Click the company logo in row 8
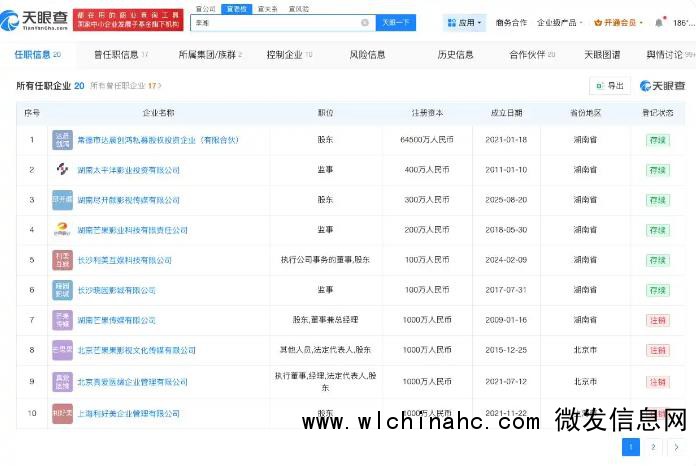The height and width of the screenshot is (466, 696). [x=62, y=350]
